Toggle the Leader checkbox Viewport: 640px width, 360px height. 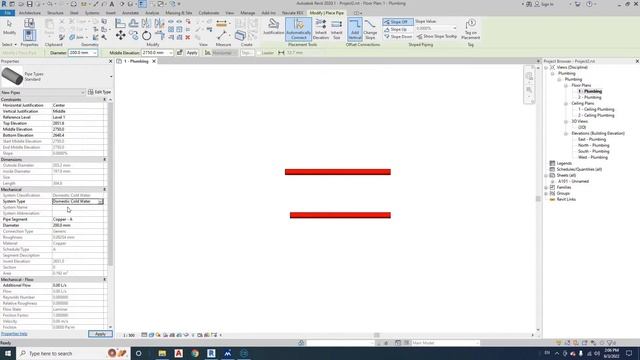pyautogui.click(x=260, y=53)
